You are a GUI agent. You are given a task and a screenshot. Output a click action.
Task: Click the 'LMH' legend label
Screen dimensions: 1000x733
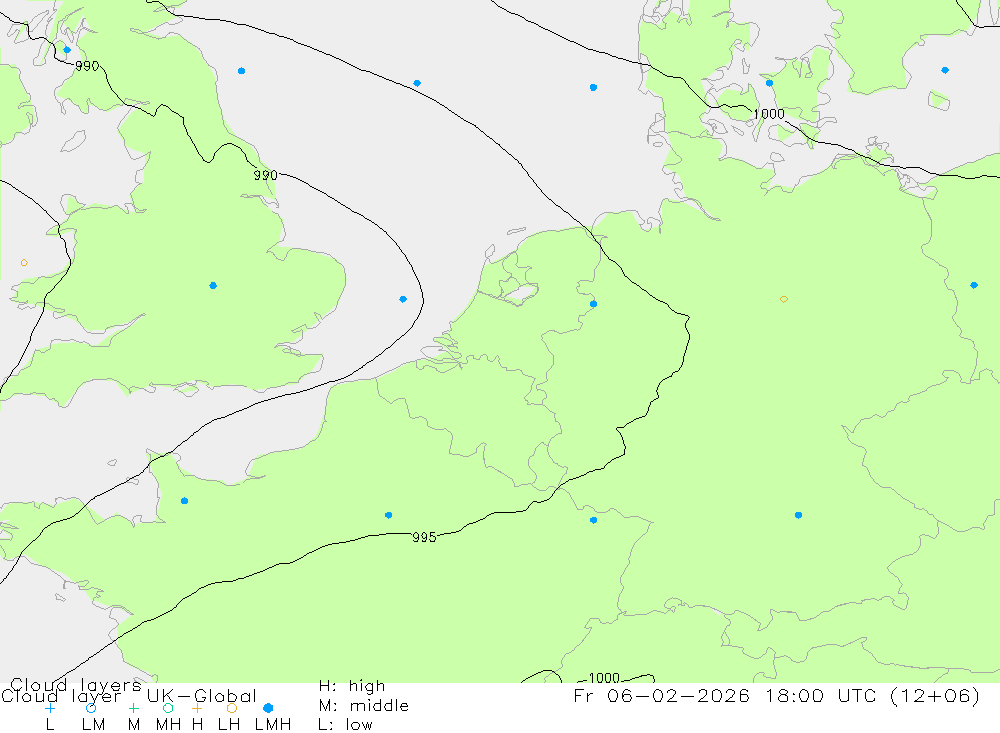pyautogui.click(x=273, y=725)
